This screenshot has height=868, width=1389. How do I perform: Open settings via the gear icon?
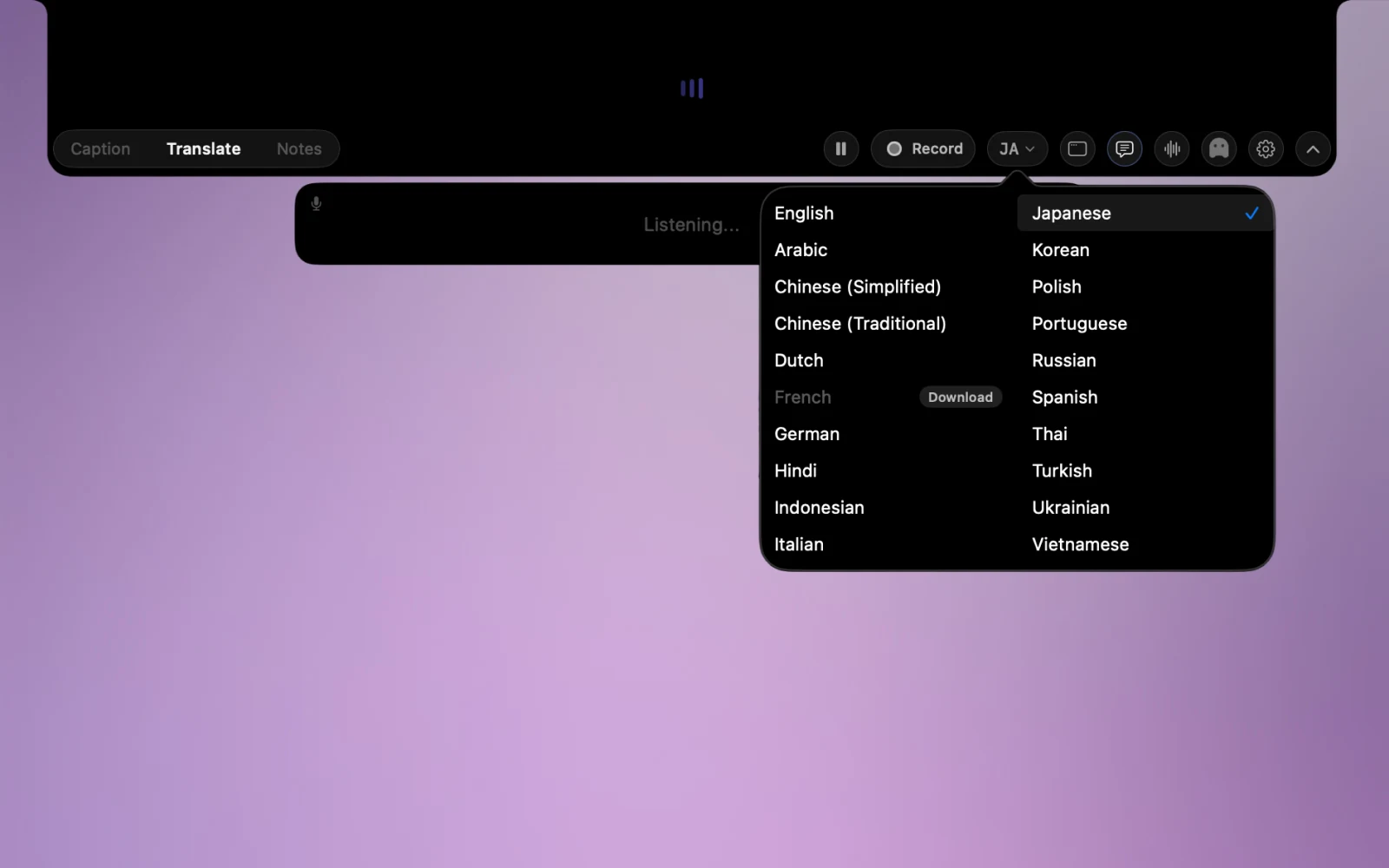click(1266, 148)
